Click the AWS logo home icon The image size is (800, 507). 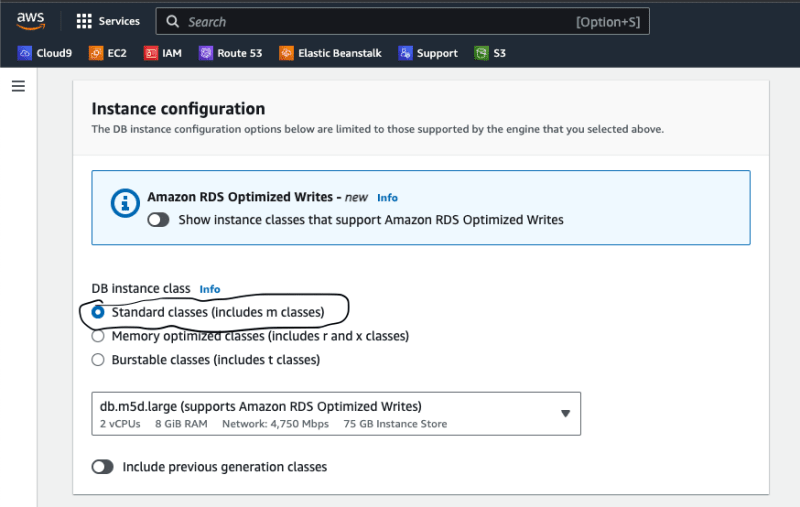pos(31,21)
